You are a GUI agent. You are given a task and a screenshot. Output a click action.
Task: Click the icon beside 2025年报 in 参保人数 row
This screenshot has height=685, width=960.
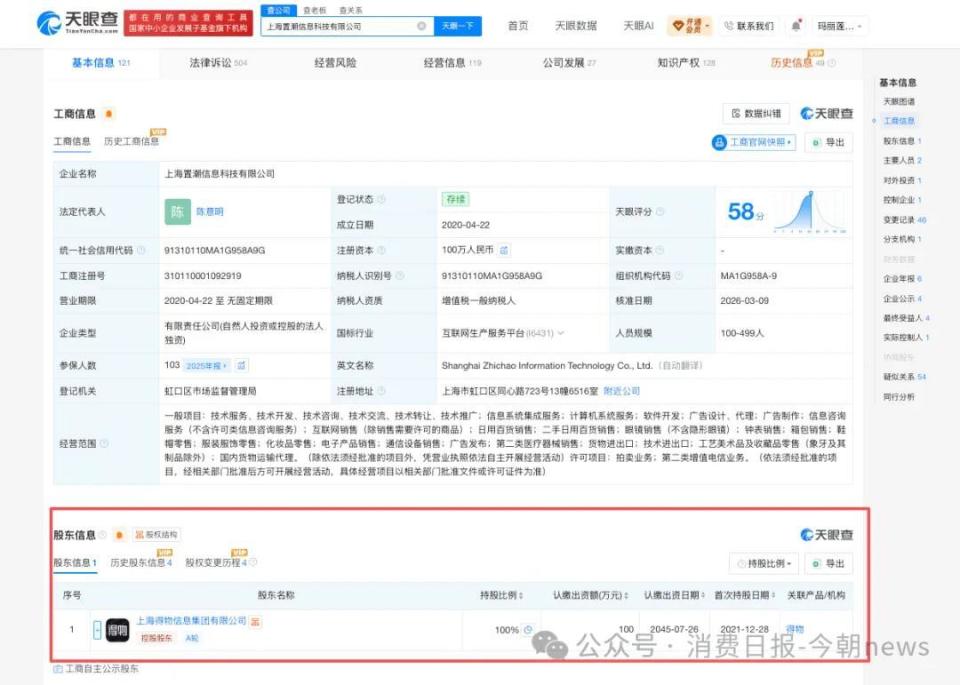(241, 365)
